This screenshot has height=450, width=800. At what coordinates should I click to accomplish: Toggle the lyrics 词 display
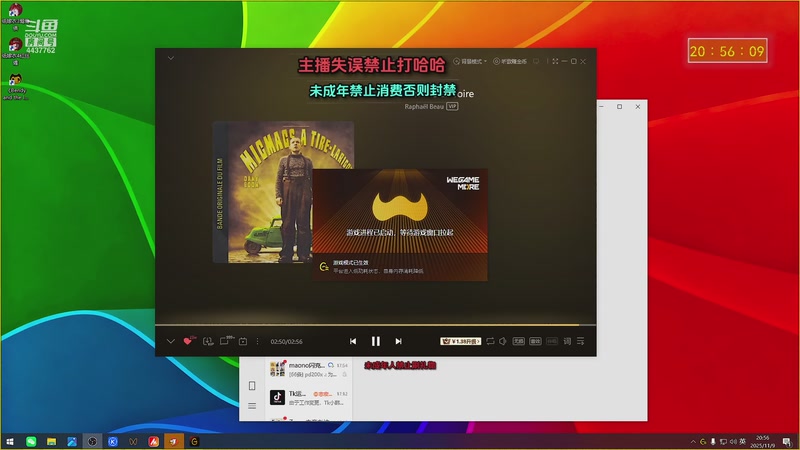(567, 341)
